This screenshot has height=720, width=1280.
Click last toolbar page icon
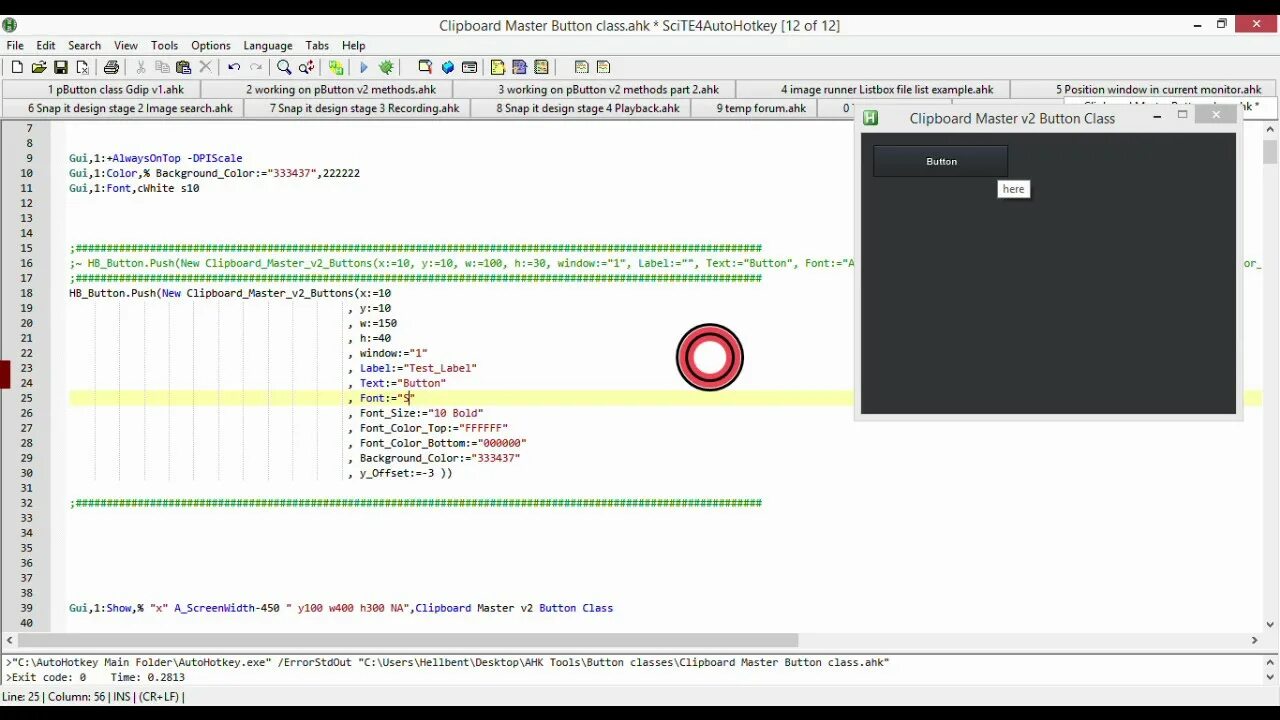pyautogui.click(x=603, y=67)
